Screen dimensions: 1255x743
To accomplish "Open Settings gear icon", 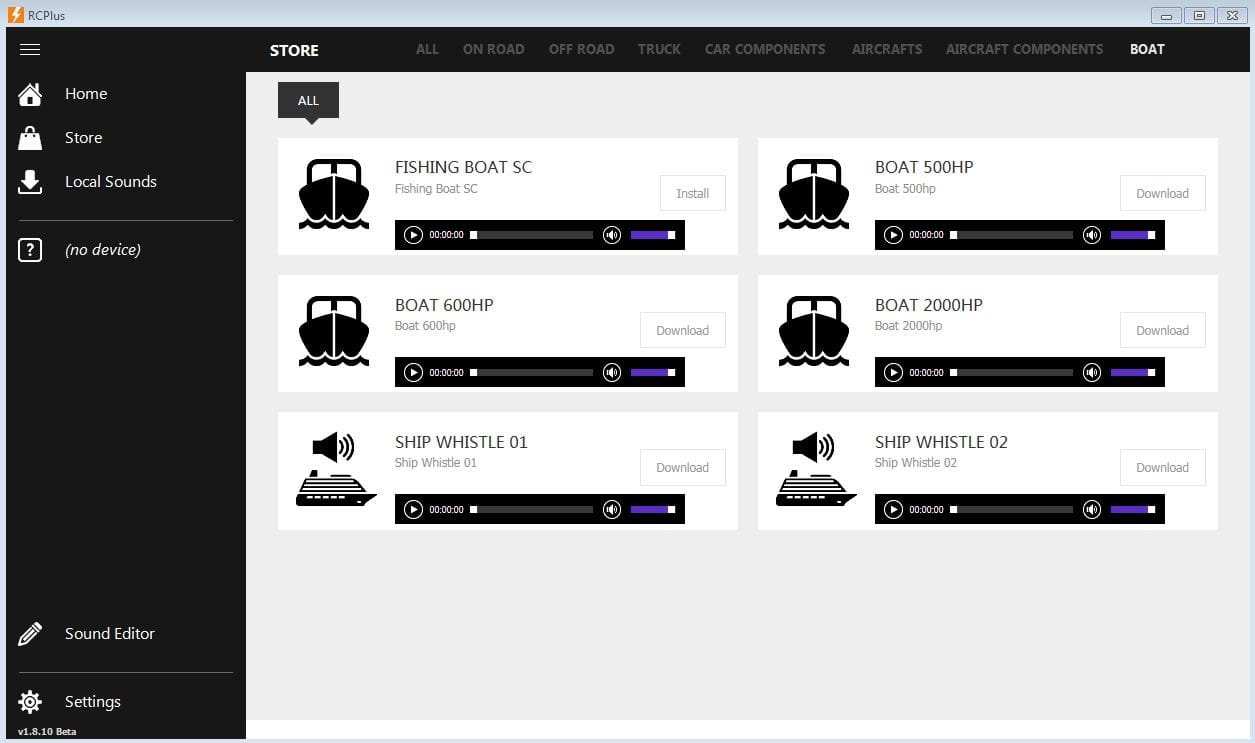I will [x=30, y=702].
